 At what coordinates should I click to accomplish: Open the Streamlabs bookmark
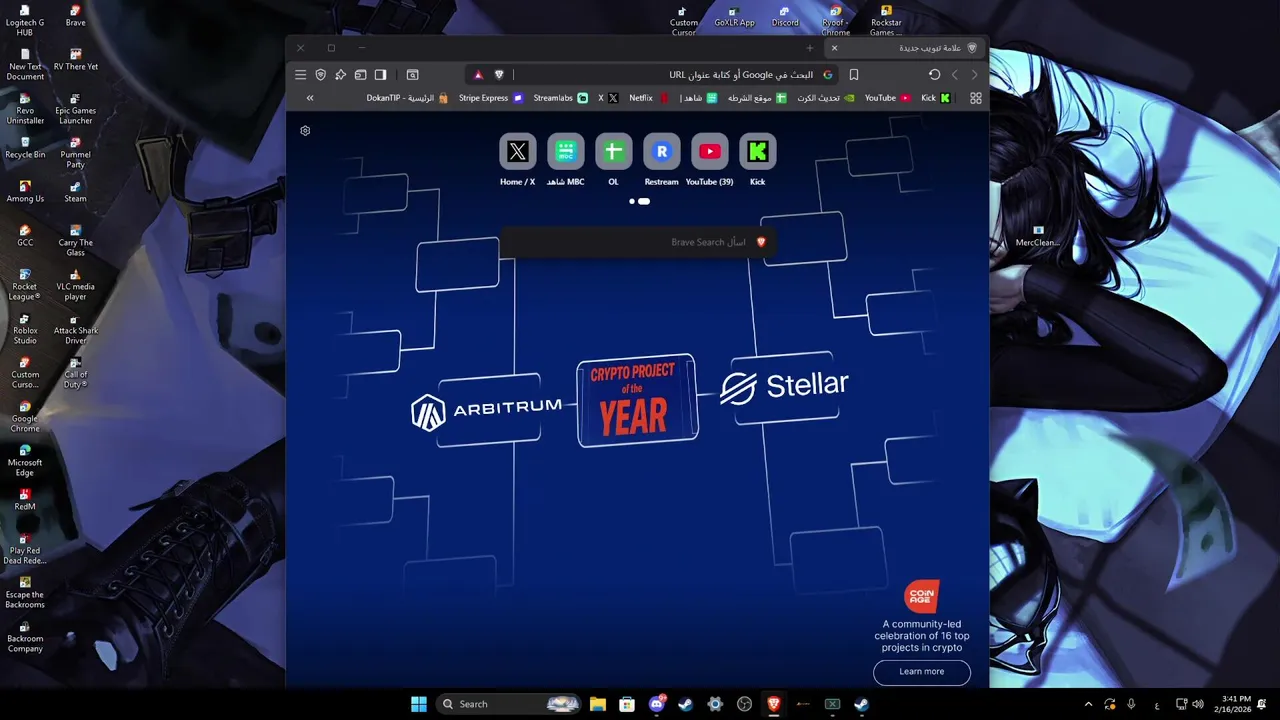point(561,98)
